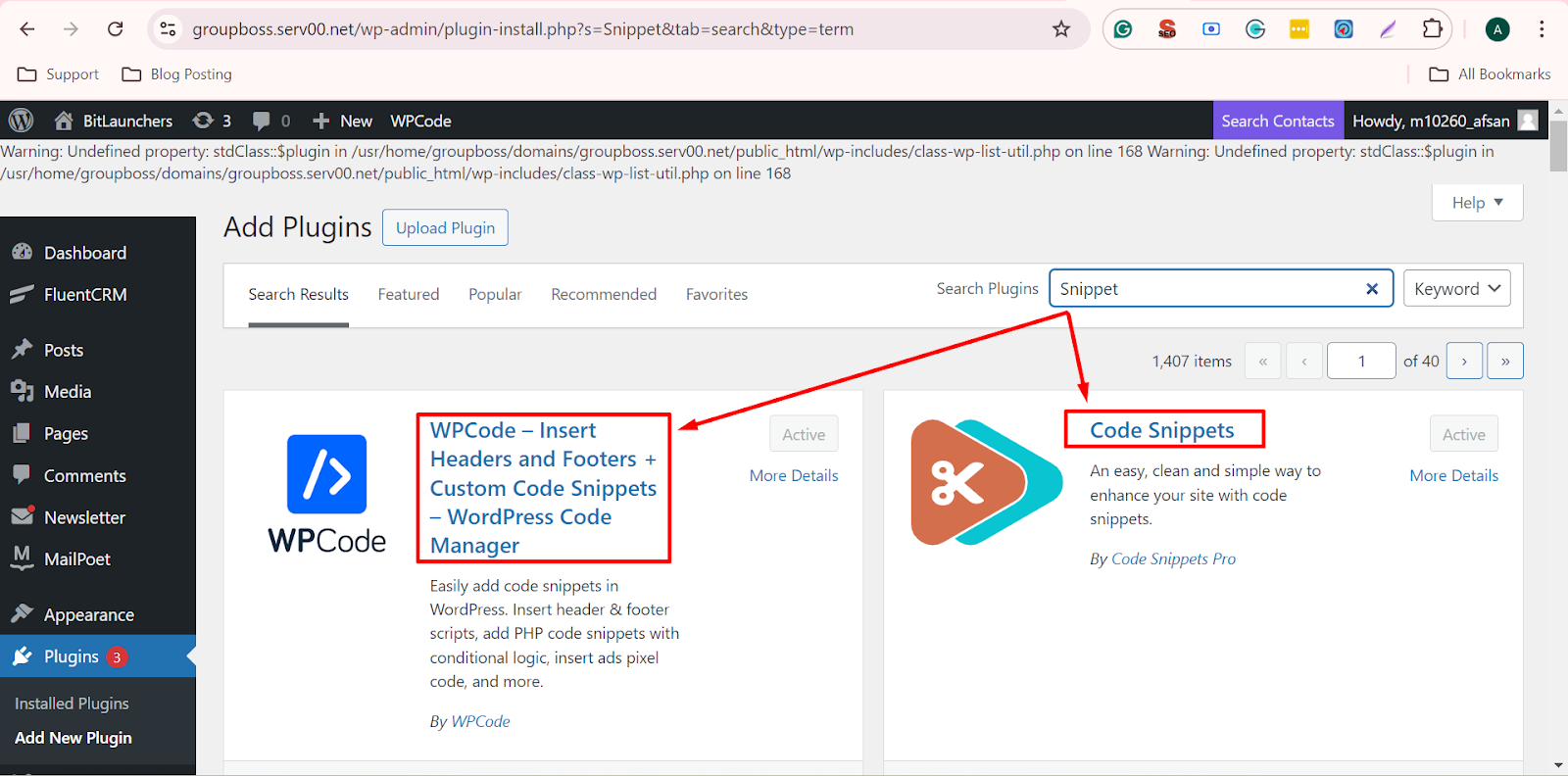The image size is (1568, 776).
Task: Open the Blog Posting bookmarks folder
Action: click(x=177, y=74)
